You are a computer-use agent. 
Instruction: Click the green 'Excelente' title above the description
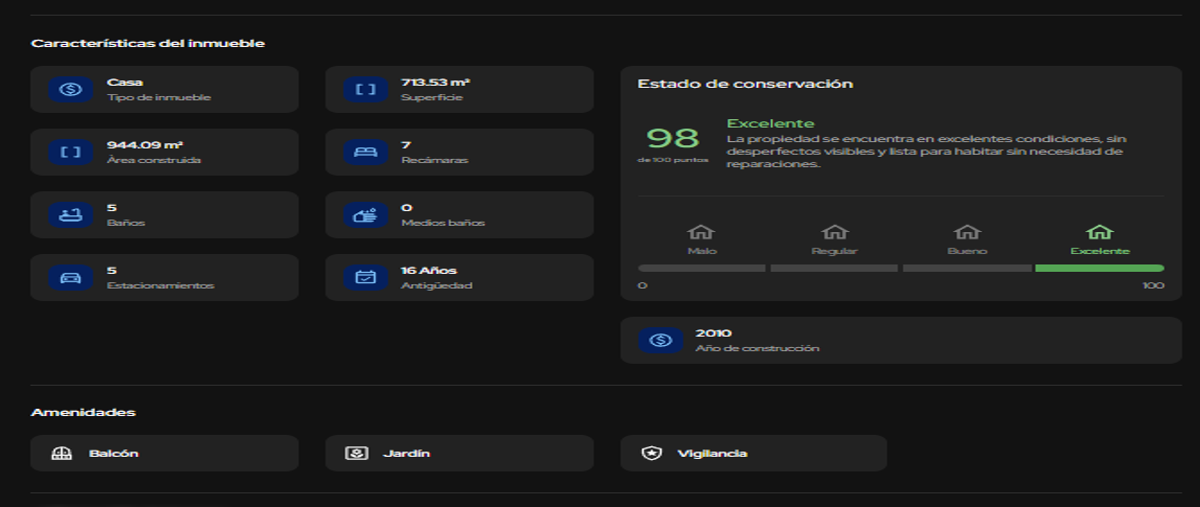pyautogui.click(x=770, y=123)
